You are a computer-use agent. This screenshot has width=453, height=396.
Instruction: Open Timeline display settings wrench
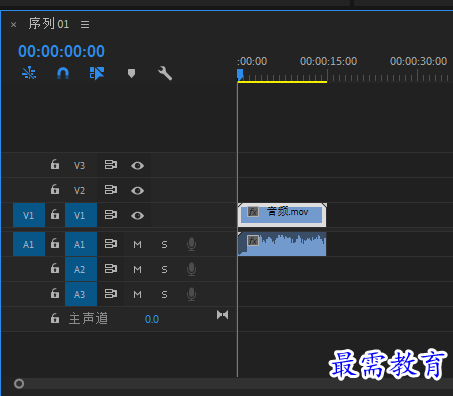click(165, 73)
